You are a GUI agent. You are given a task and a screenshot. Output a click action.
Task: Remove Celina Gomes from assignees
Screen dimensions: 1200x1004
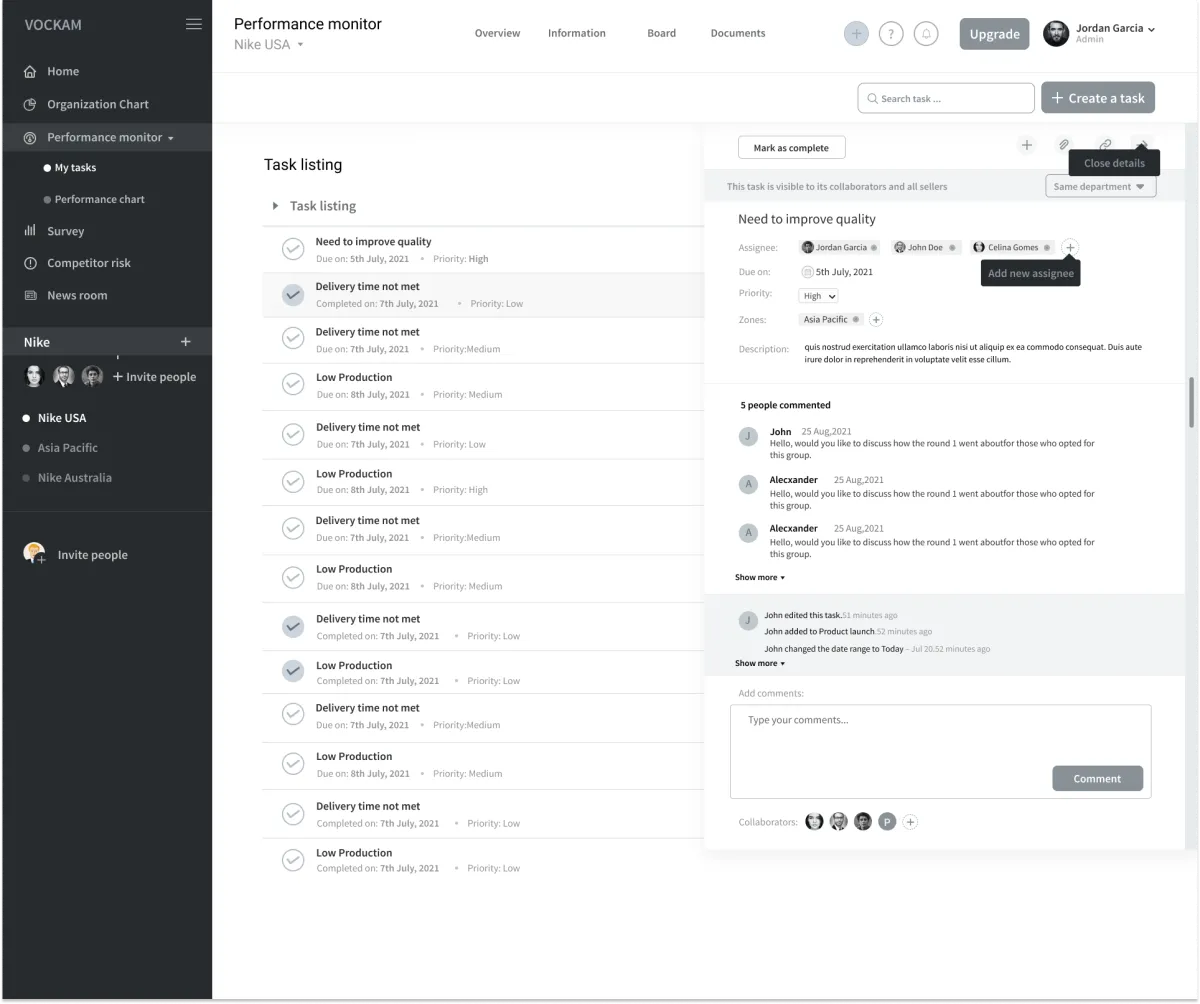click(1047, 247)
